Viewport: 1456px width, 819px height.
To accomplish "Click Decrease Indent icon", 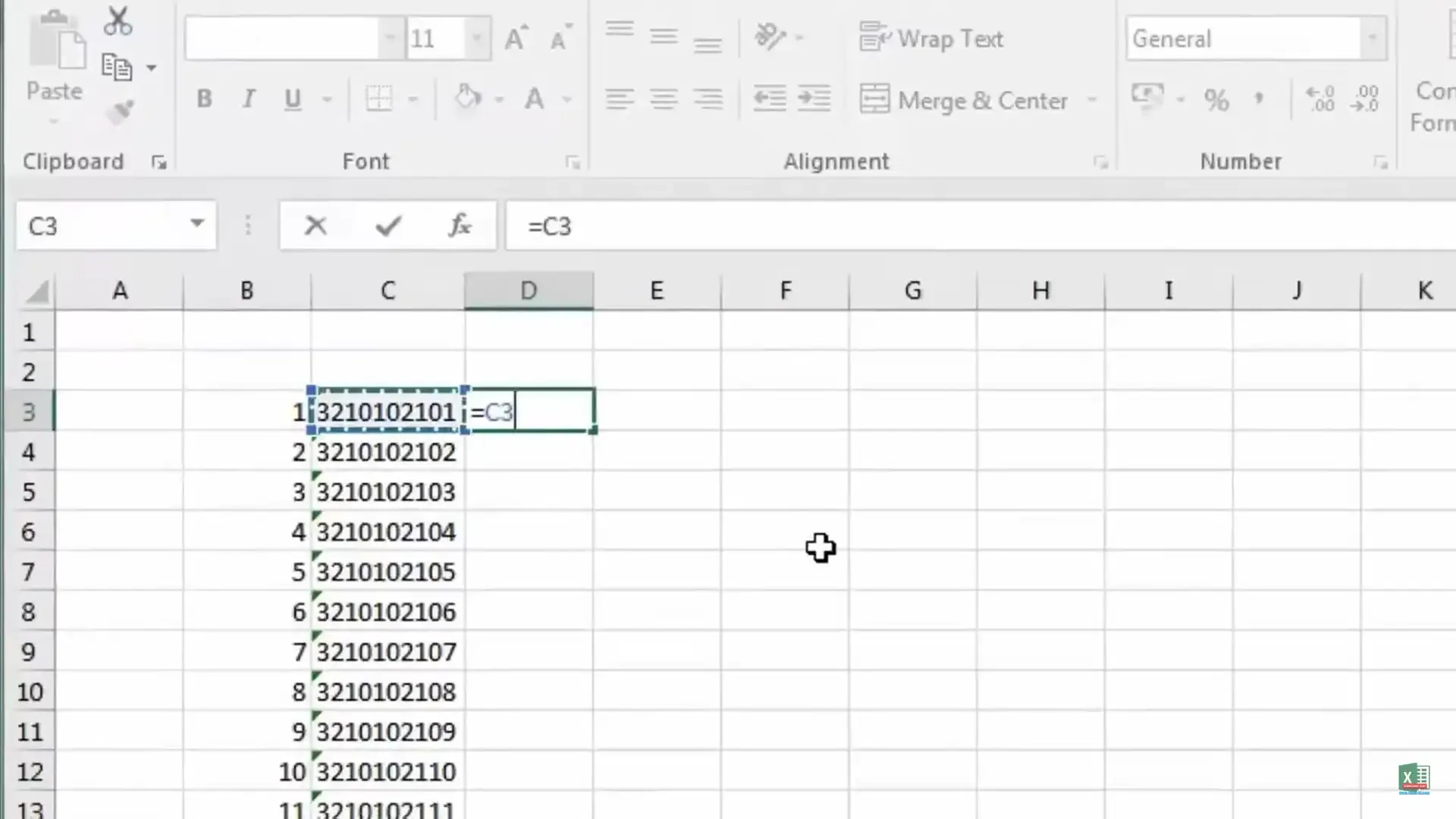I will pos(769,99).
